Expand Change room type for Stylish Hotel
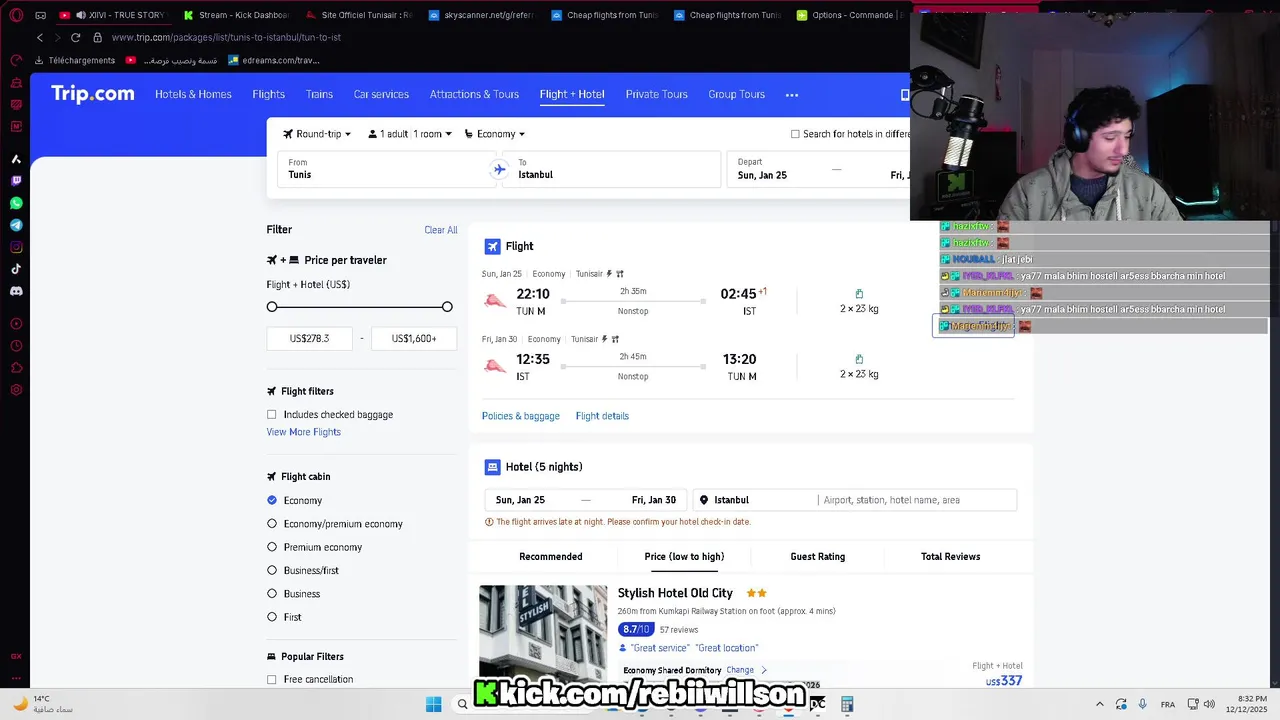 coord(746,670)
